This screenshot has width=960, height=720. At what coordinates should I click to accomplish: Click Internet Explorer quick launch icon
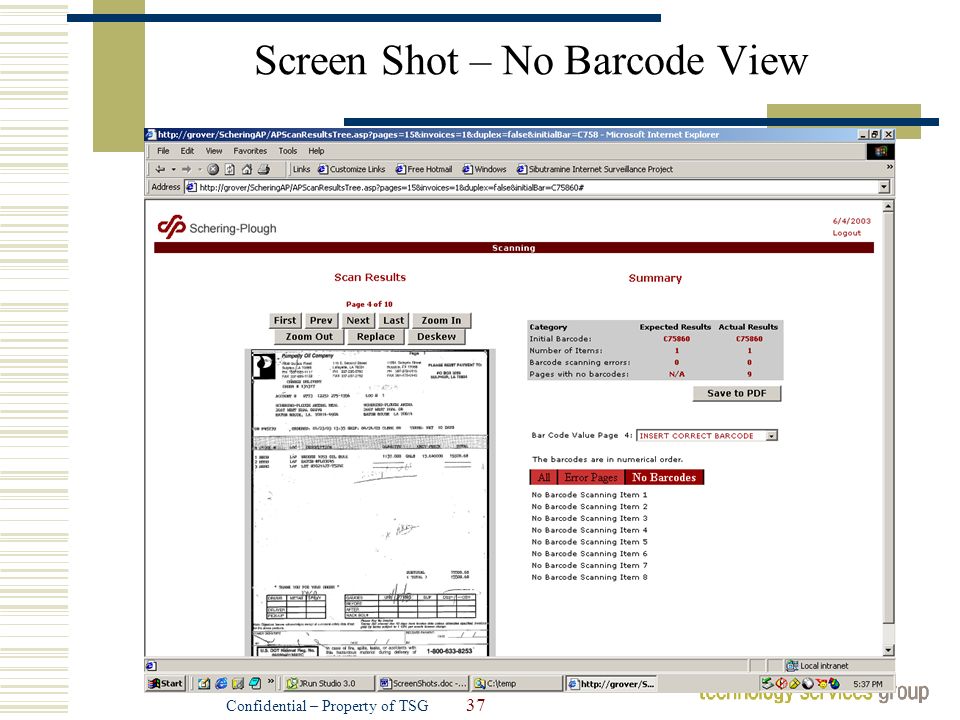[x=221, y=683]
